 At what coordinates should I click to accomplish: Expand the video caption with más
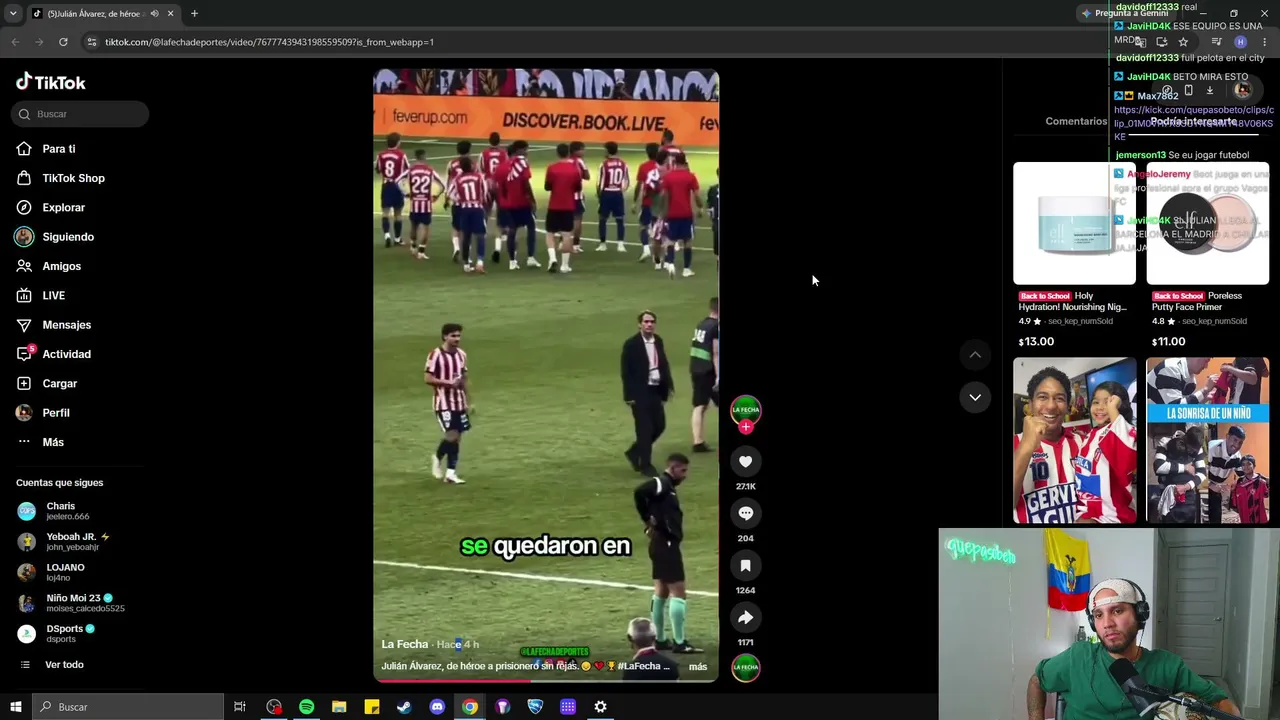click(698, 667)
